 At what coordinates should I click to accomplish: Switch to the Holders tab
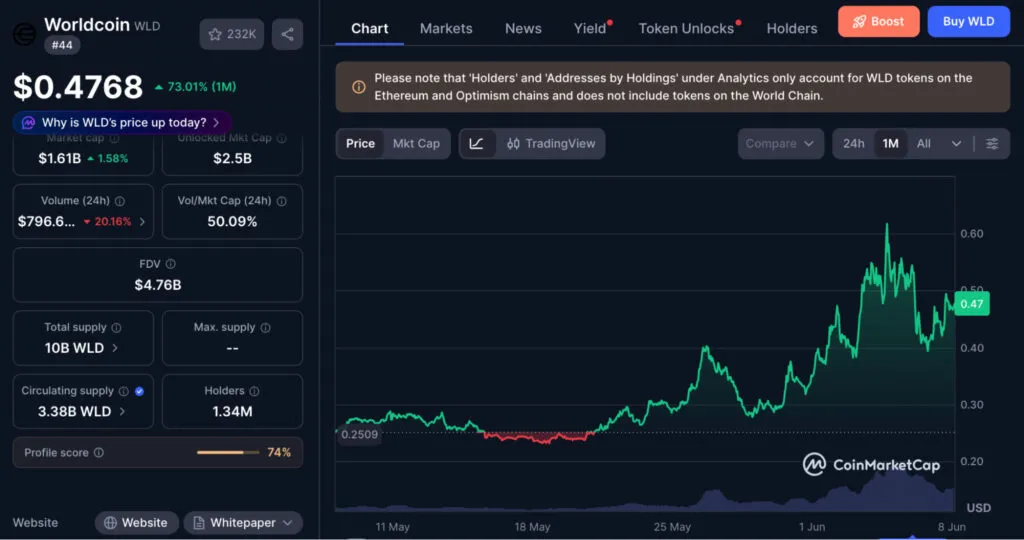pyautogui.click(x=792, y=29)
